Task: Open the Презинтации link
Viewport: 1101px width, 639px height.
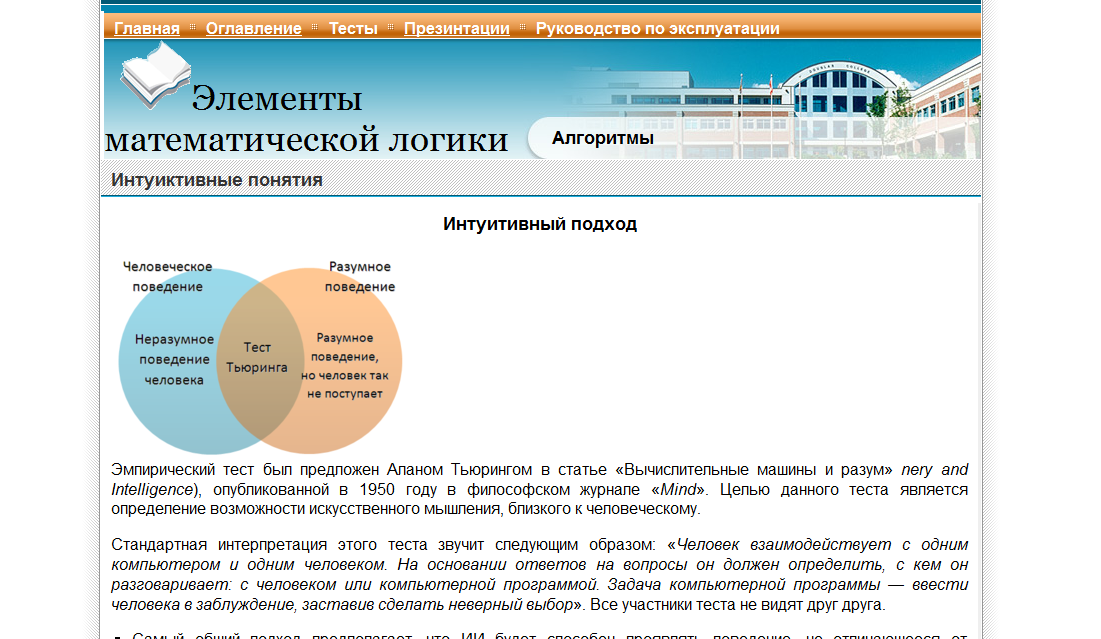Action: click(456, 28)
